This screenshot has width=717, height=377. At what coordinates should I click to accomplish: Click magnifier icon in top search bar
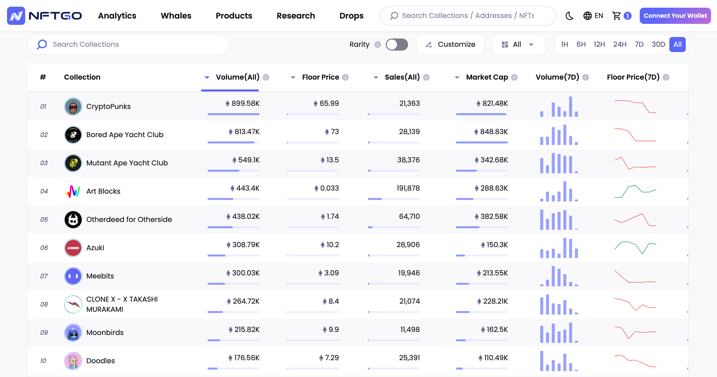pos(394,16)
